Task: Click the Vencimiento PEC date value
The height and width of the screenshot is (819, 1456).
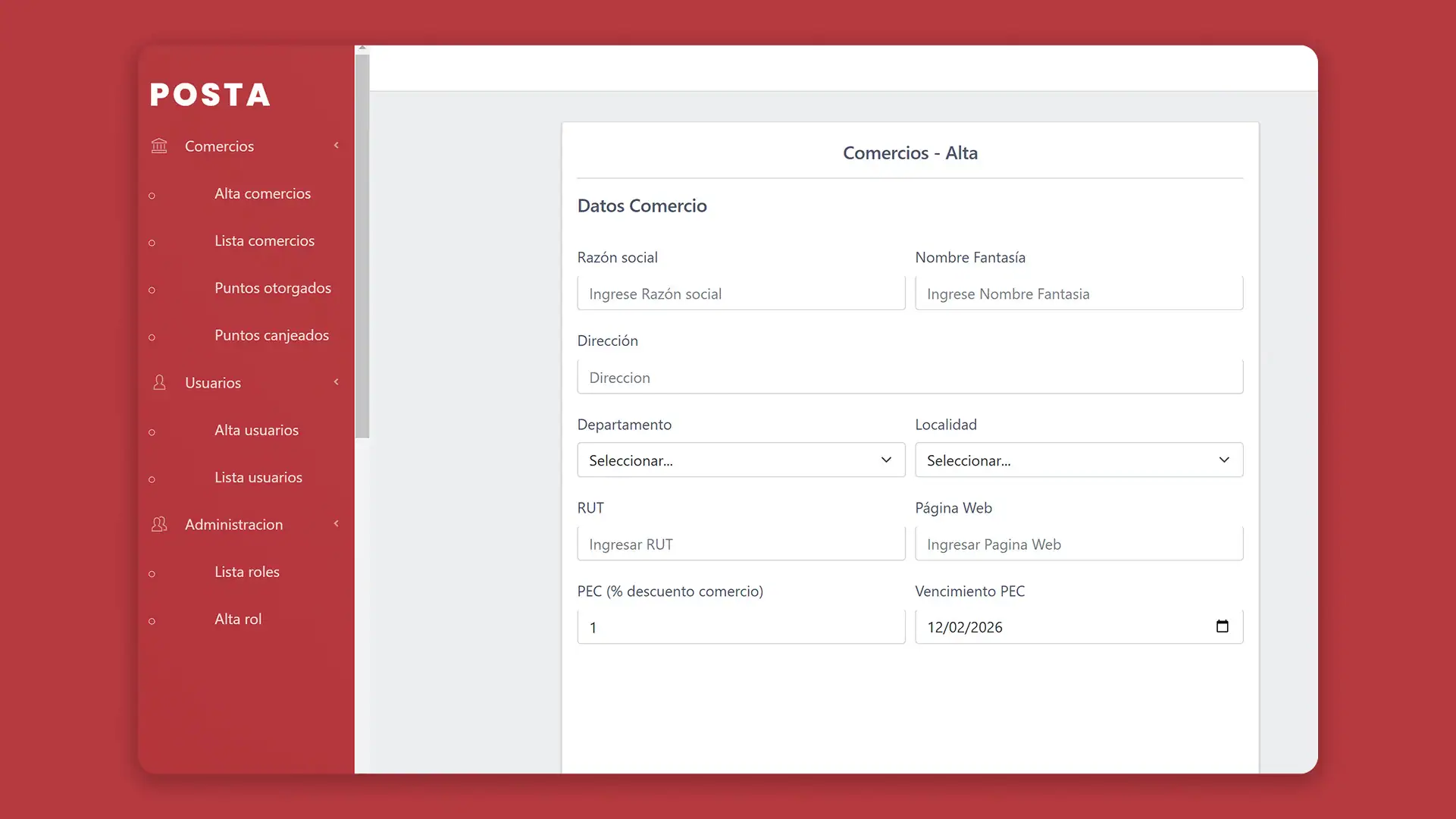Action: pyautogui.click(x=965, y=627)
